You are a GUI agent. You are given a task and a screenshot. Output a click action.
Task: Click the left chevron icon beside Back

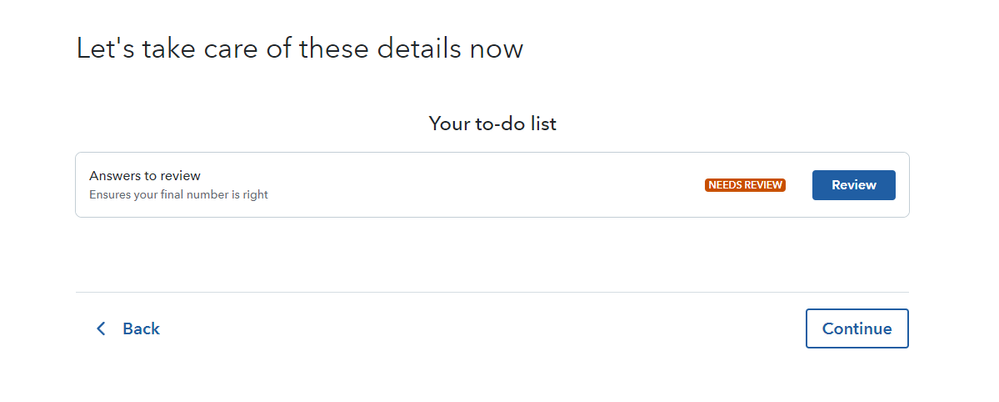pos(100,329)
